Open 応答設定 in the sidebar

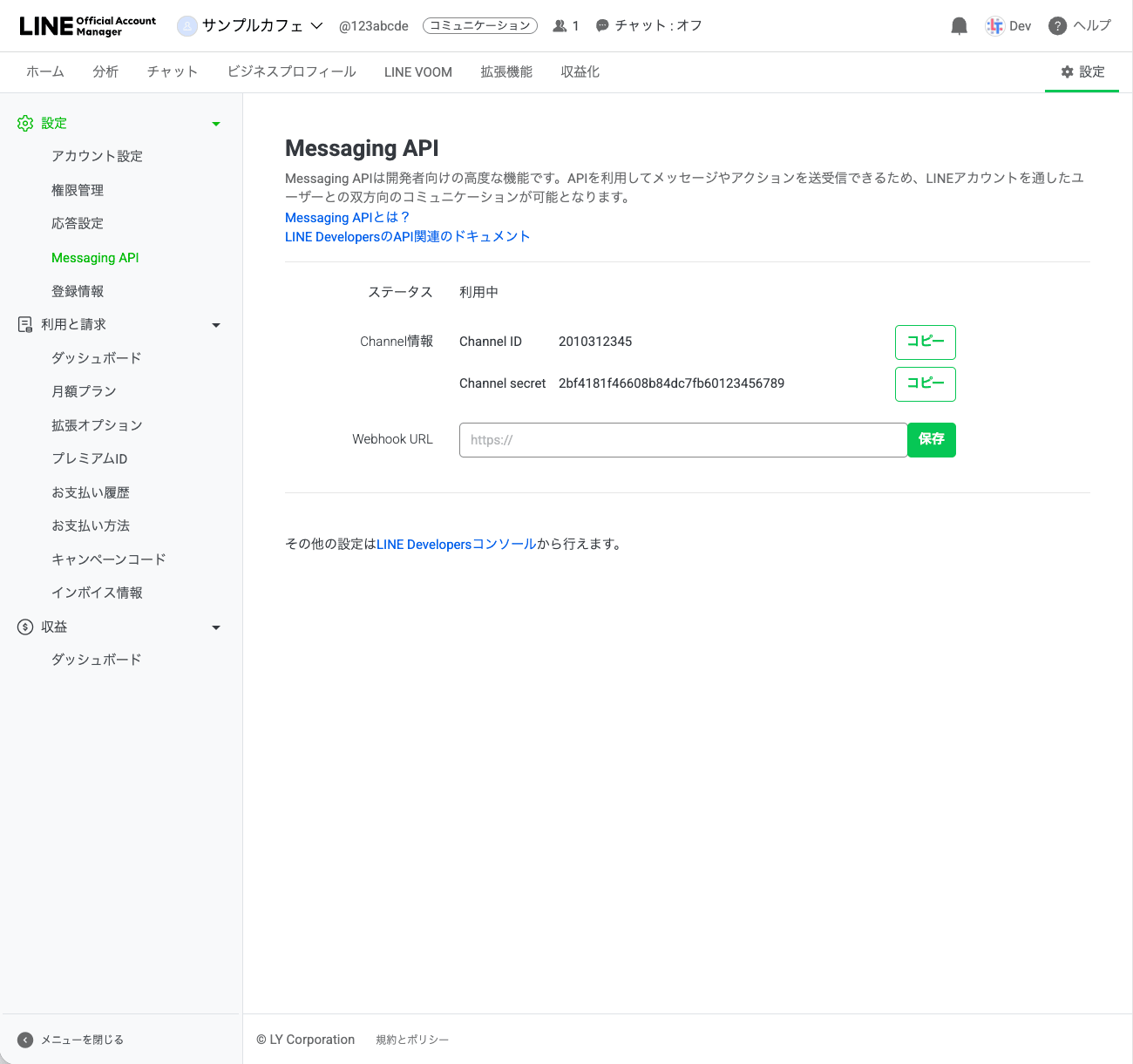pyautogui.click(x=78, y=224)
